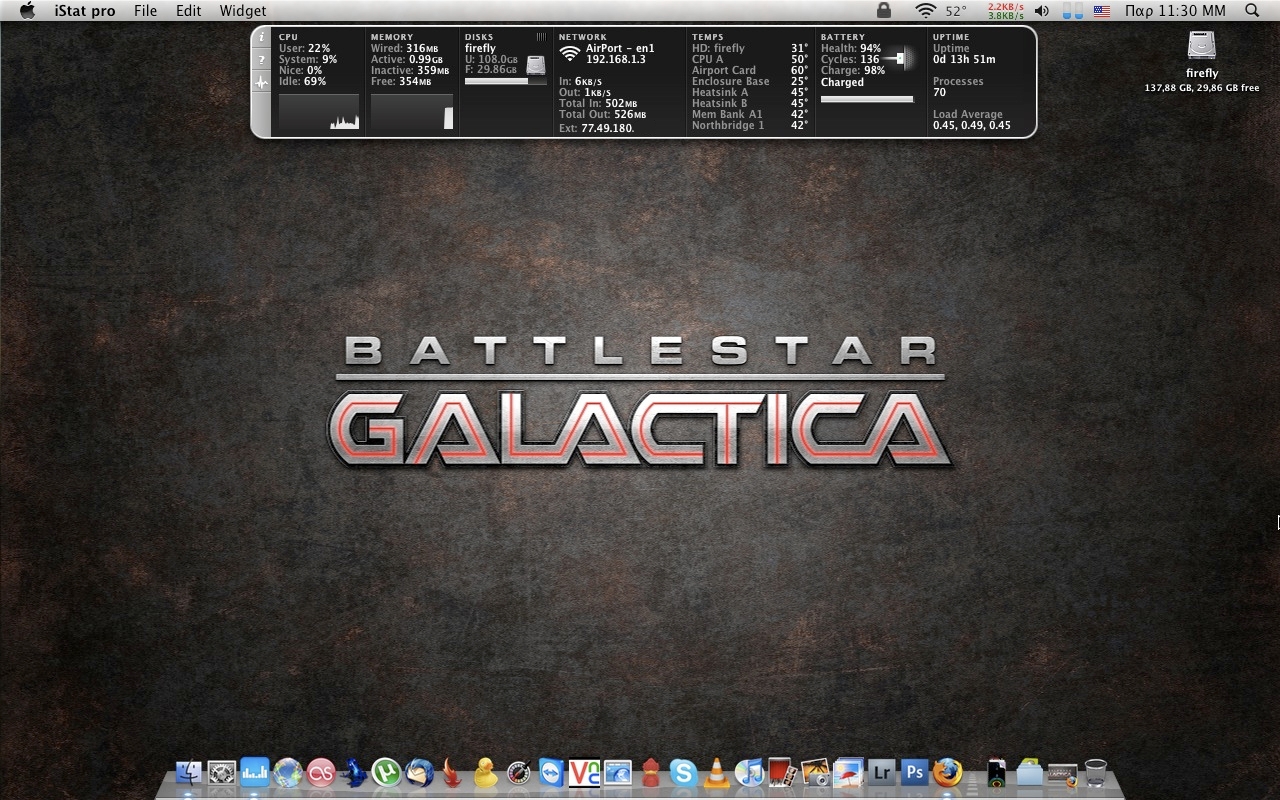Image resolution: width=1280 pixels, height=800 pixels.
Task: Launch Lightroom from the dock
Action: (881, 772)
